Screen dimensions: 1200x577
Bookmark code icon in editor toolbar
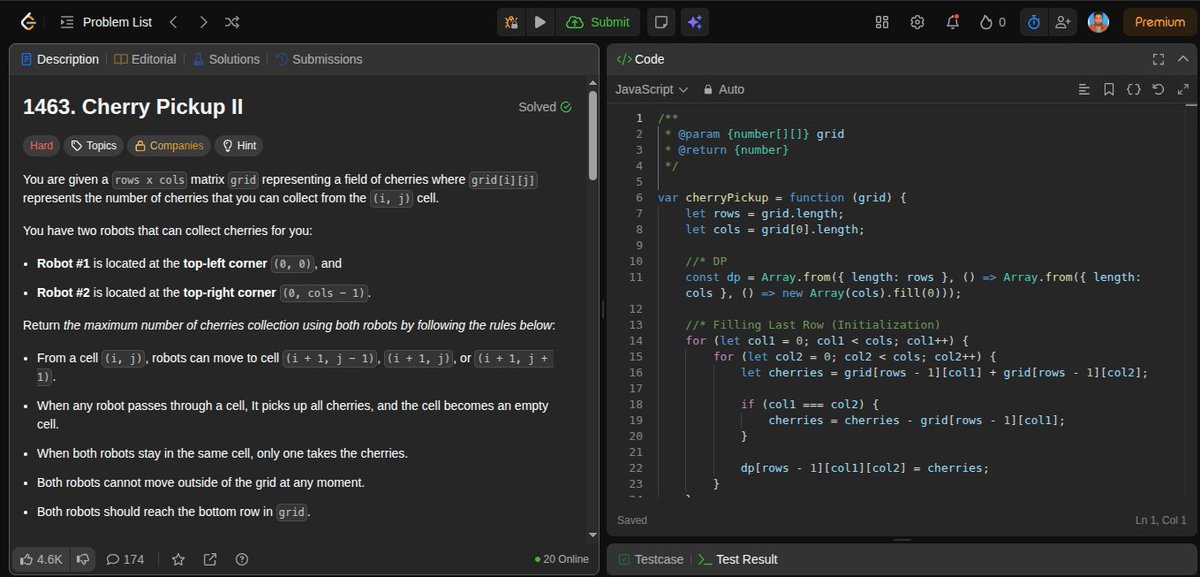point(1109,89)
